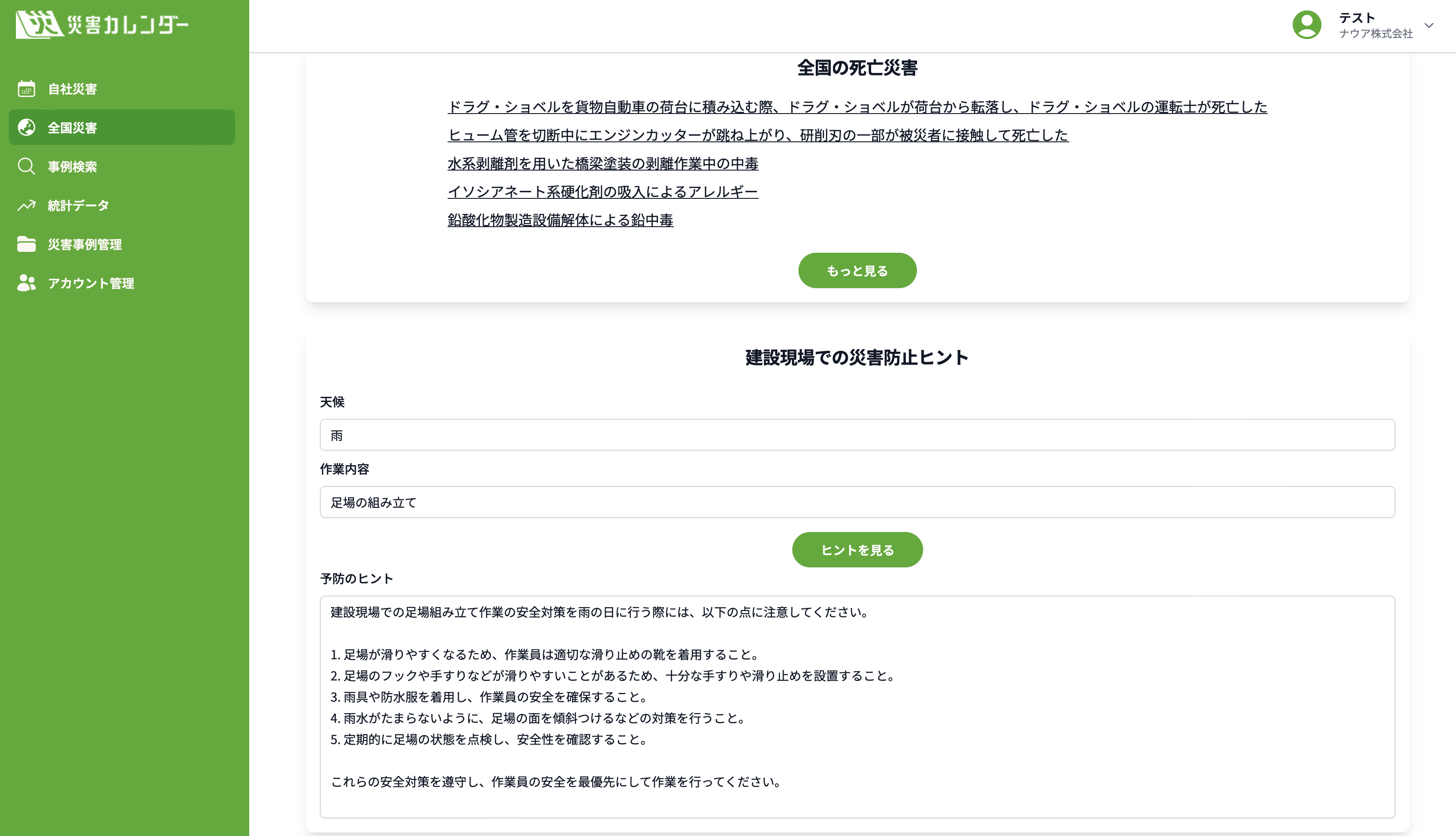
Task: Click the users icon beside アカウント管理
Action: coord(27,283)
